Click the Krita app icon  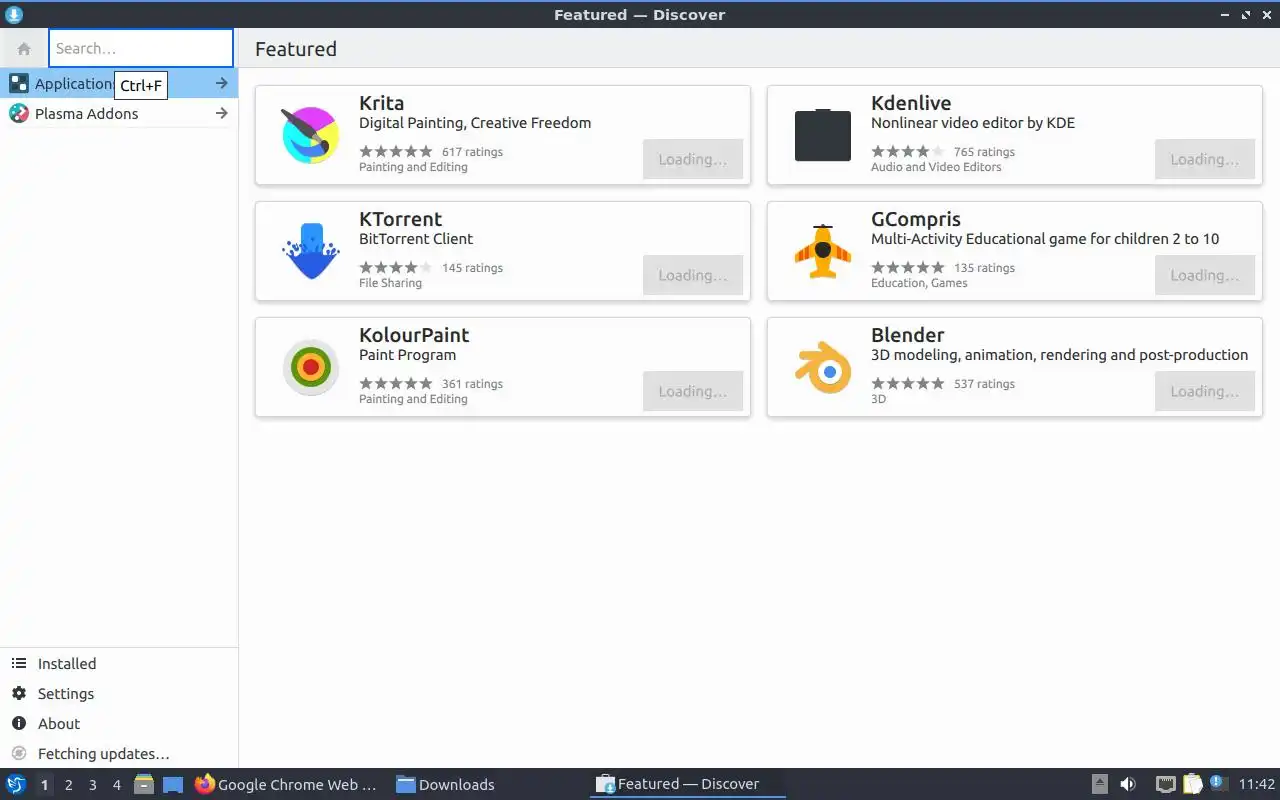pyautogui.click(x=311, y=135)
